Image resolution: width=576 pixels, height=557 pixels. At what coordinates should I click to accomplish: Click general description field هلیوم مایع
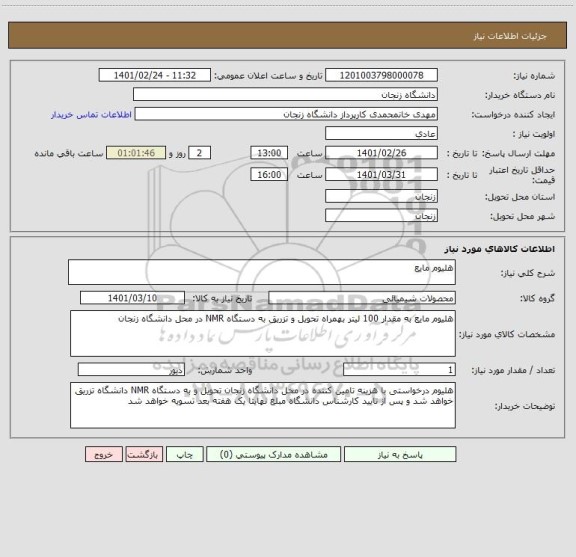pyautogui.click(x=262, y=272)
